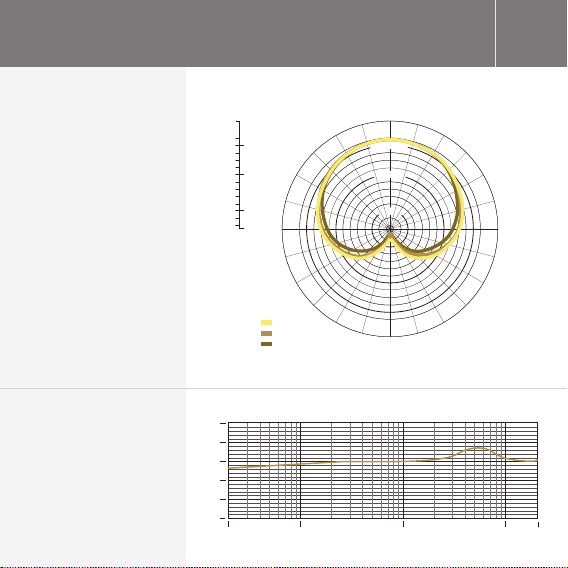Click the bright yellow legend swatch

pos(266,322)
